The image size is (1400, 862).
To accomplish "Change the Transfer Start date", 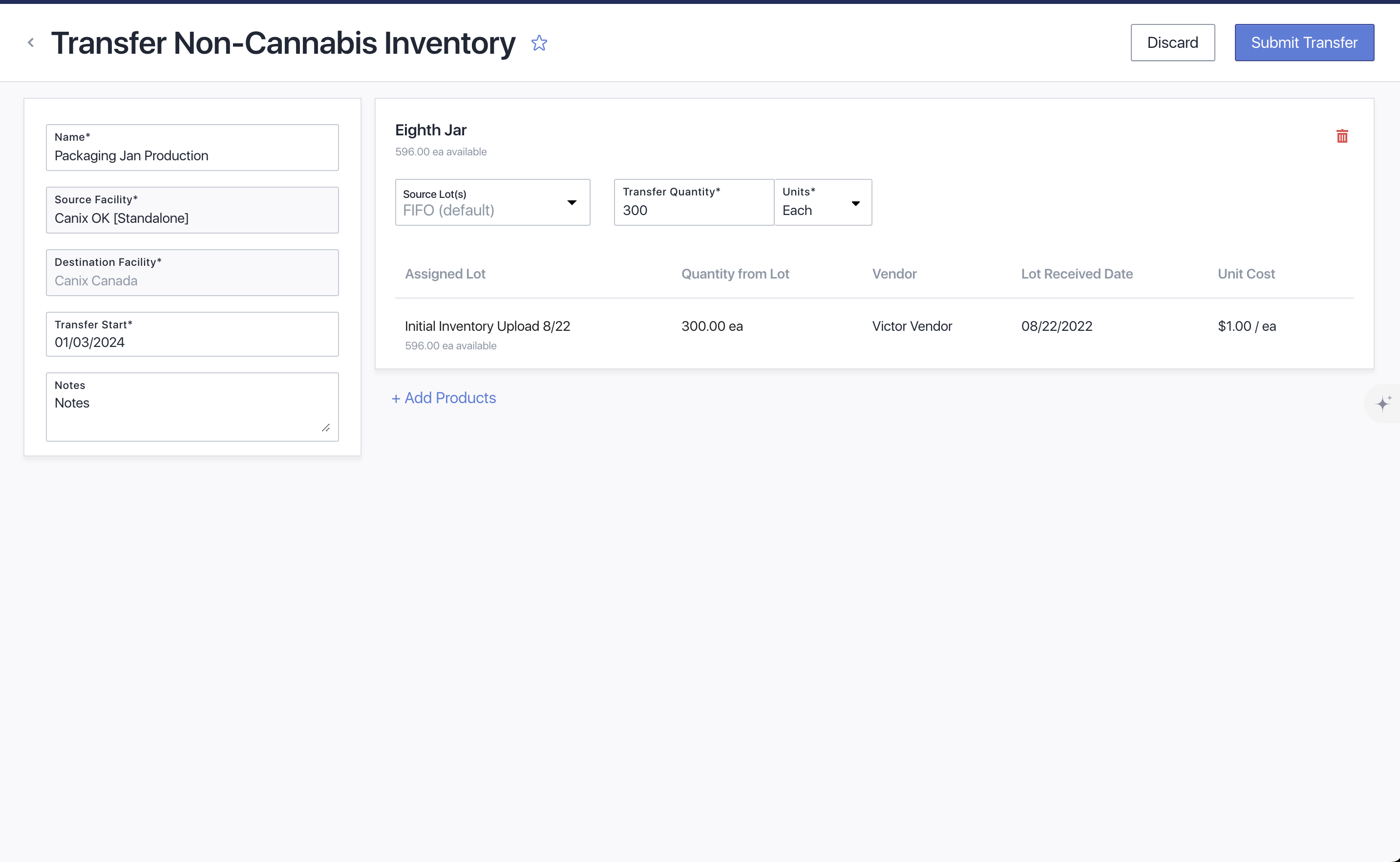I will [x=192, y=342].
